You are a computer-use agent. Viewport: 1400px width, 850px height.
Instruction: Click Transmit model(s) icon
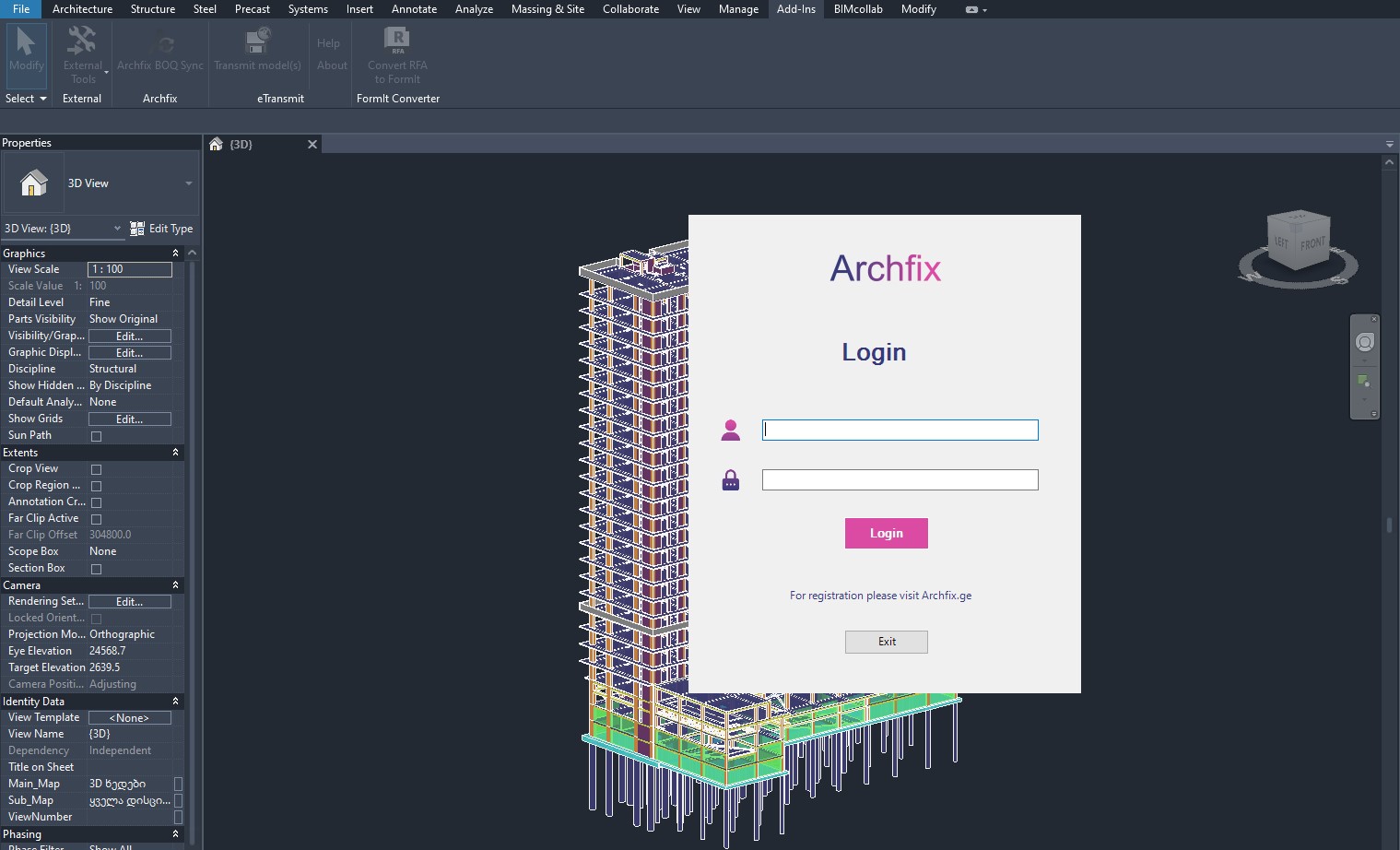click(257, 41)
